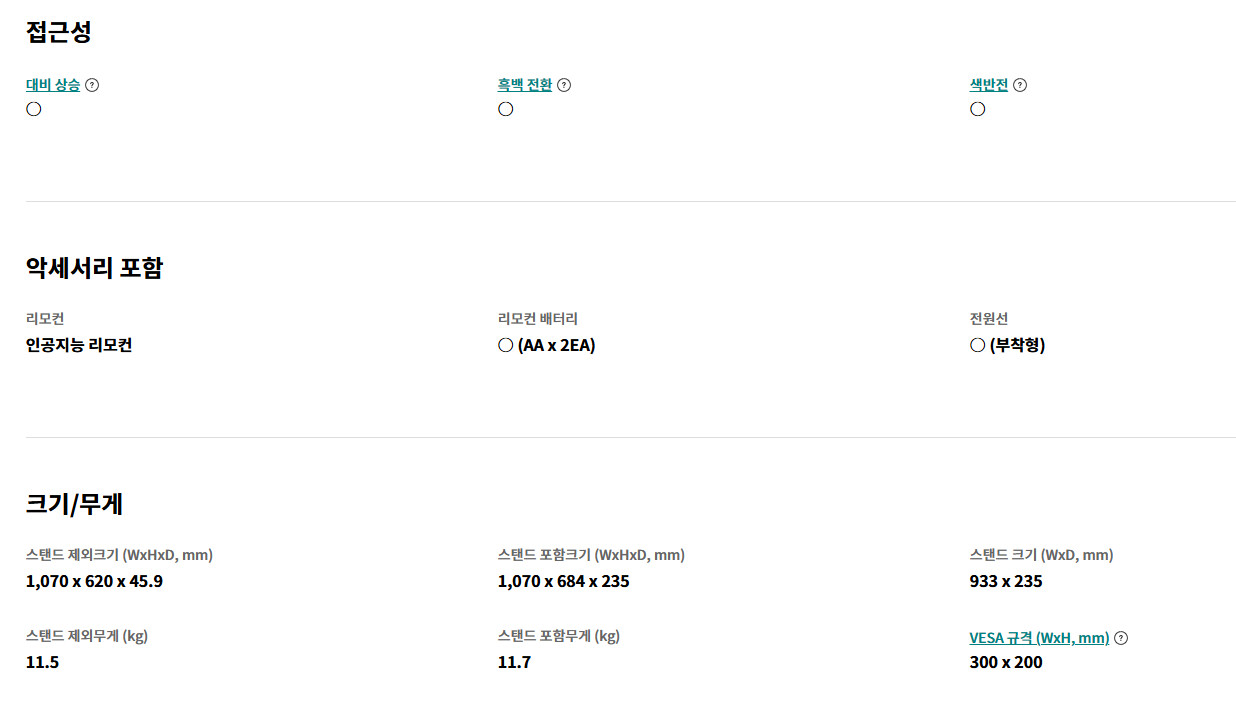Image resolution: width=1236 pixels, height=711 pixels.
Task: Open the help tooltip next to 흑백 전환
Action: click(564, 85)
